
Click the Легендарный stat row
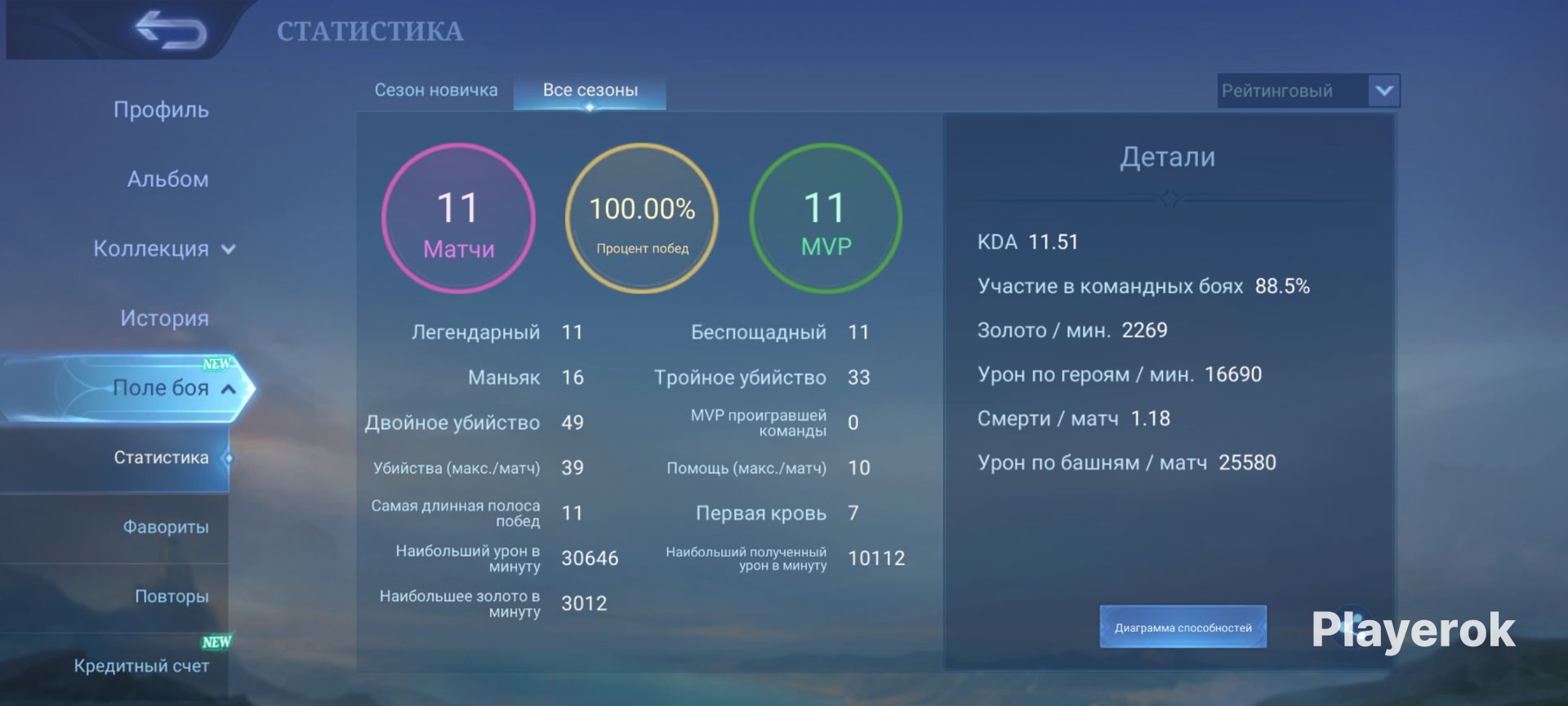click(497, 333)
